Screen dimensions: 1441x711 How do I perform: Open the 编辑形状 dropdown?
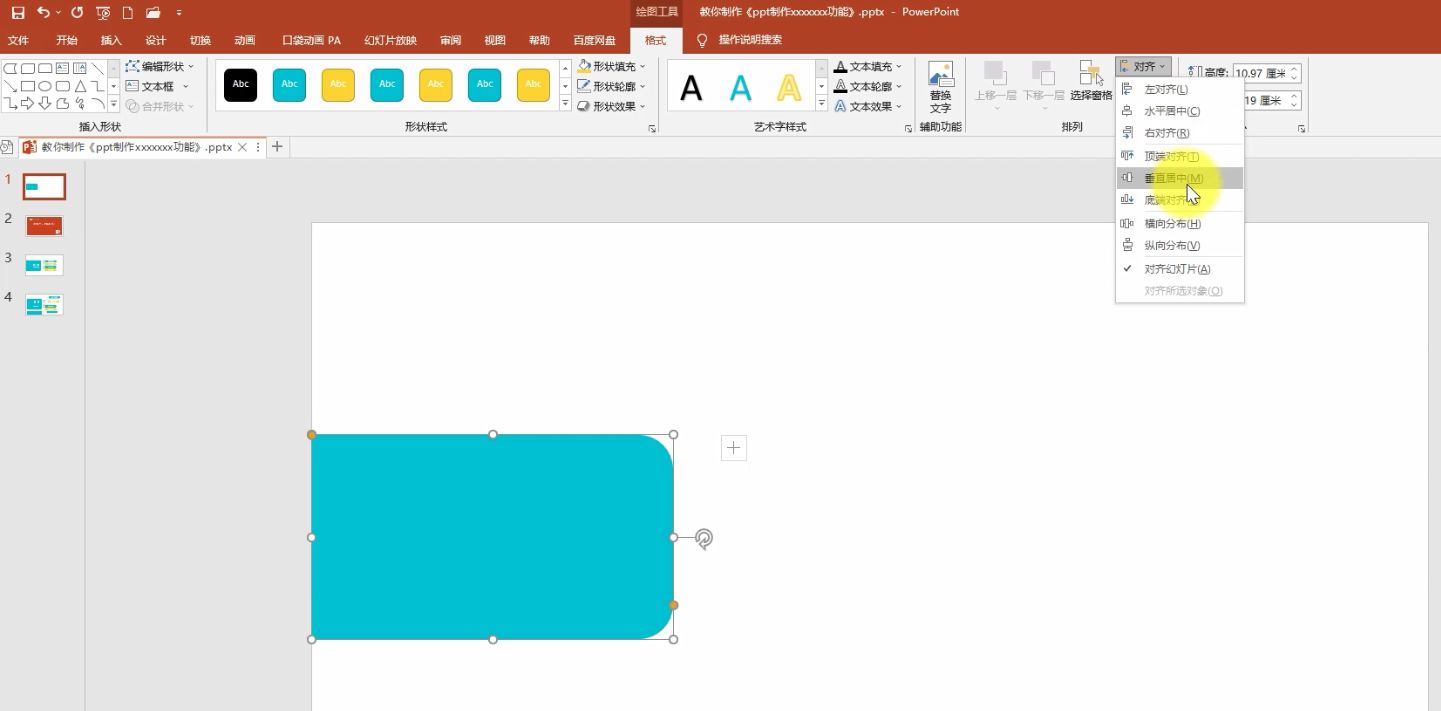pyautogui.click(x=160, y=66)
